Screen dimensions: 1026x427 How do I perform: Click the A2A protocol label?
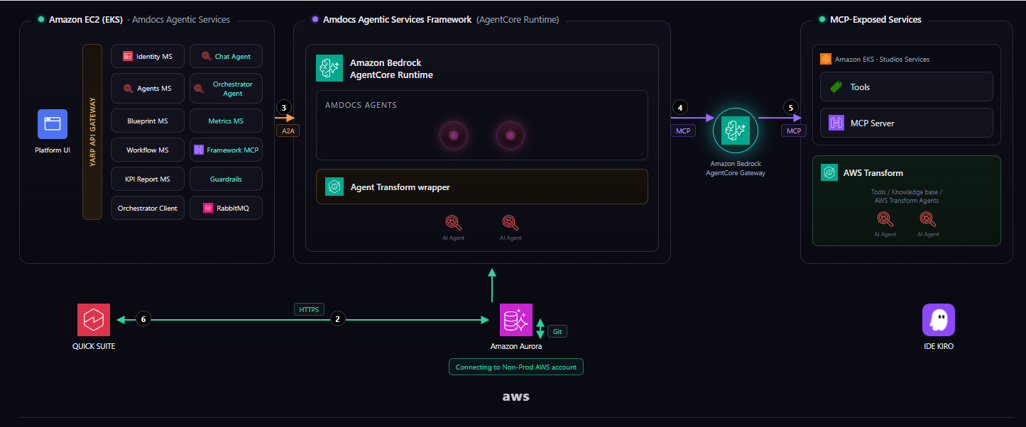(x=287, y=129)
